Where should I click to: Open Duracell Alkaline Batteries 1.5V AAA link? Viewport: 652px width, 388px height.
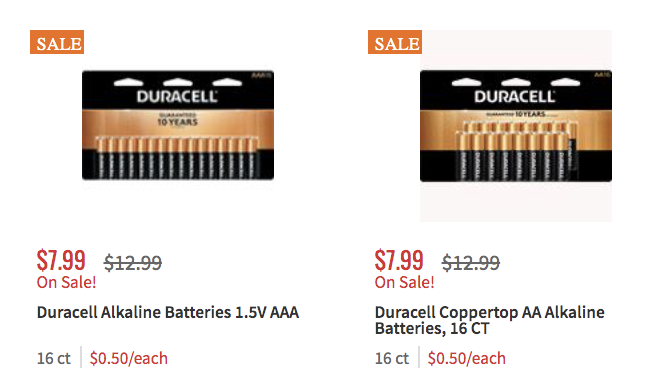[168, 312]
